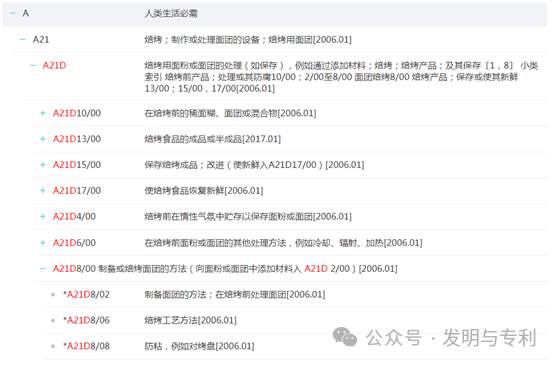This screenshot has height=366, width=558.
Task: Click the A21 class code
Action: 41,40
